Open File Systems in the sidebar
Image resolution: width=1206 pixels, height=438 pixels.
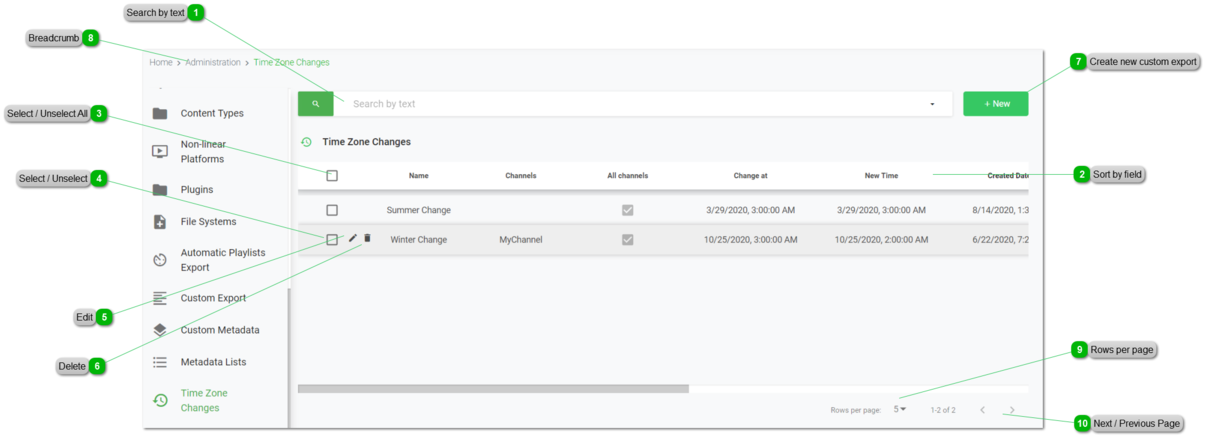[208, 222]
